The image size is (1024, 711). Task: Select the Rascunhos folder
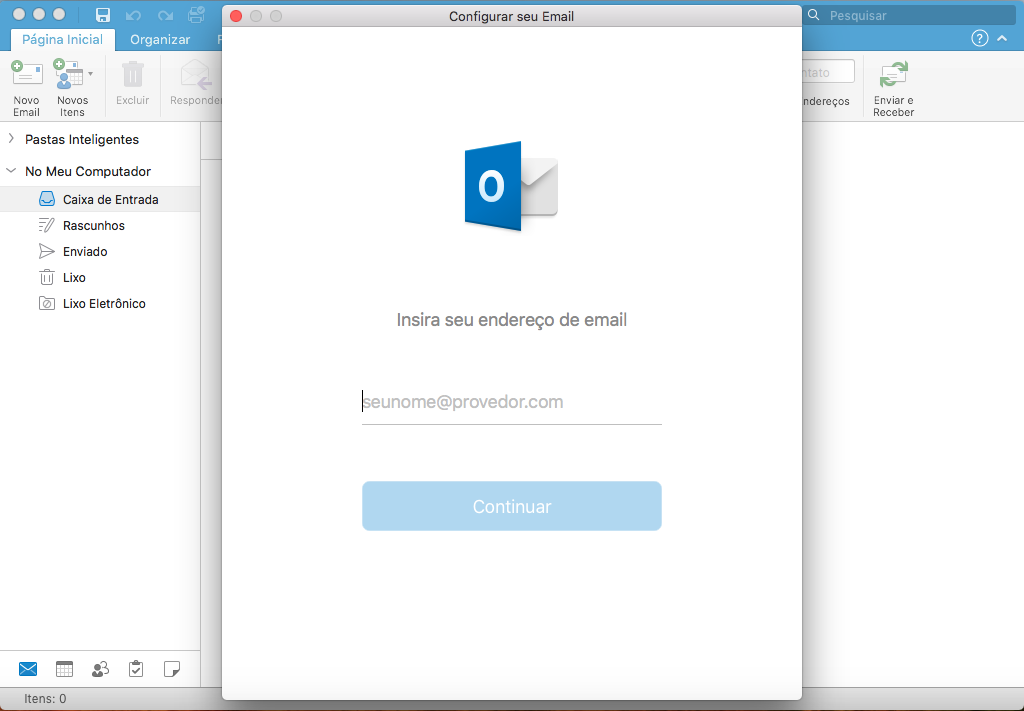[x=93, y=226]
